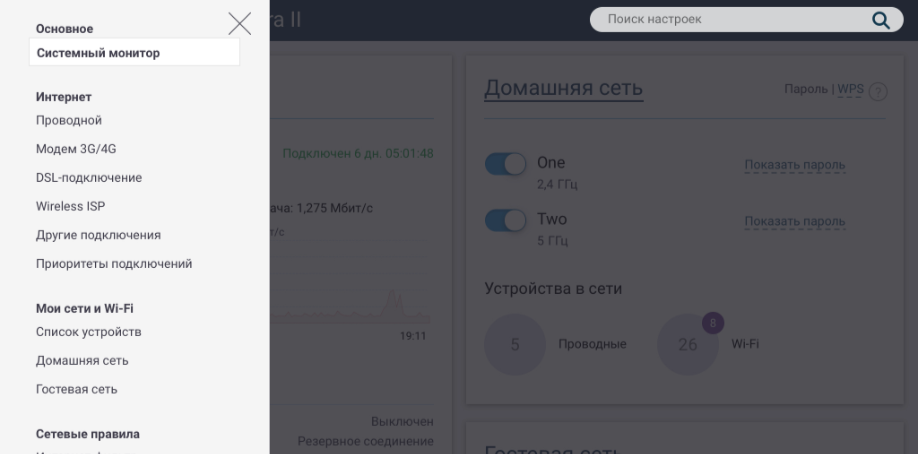
Task: Toggle the Two 5 ГГц network switch
Action: point(505,221)
